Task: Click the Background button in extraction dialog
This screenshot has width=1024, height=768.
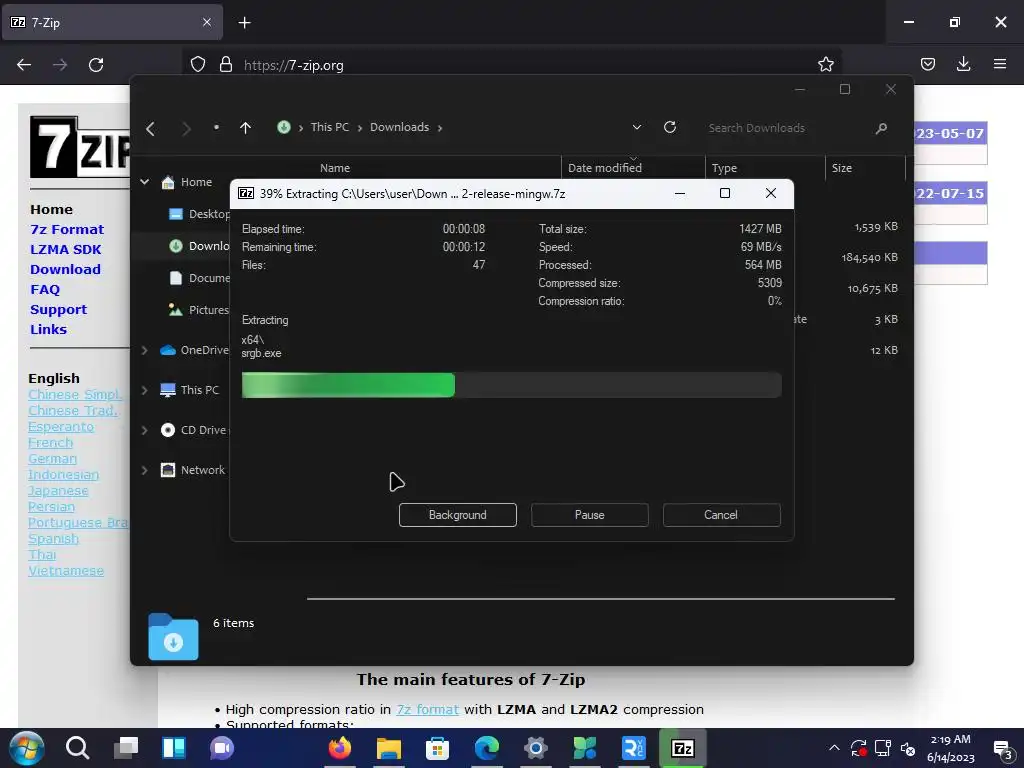Action: pos(457,515)
